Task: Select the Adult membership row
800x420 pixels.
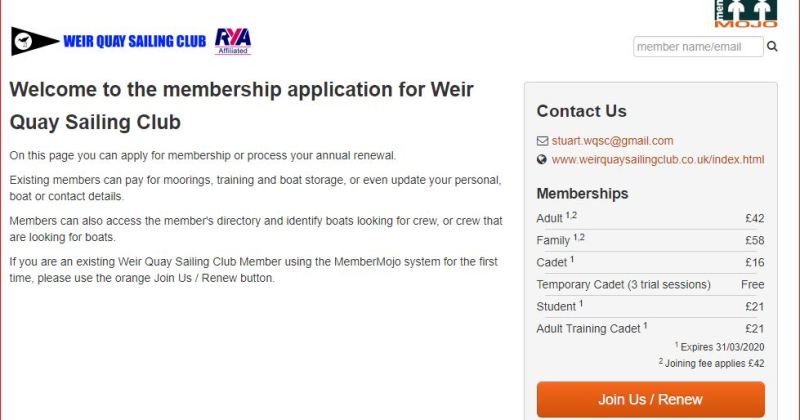Action: [x=650, y=218]
